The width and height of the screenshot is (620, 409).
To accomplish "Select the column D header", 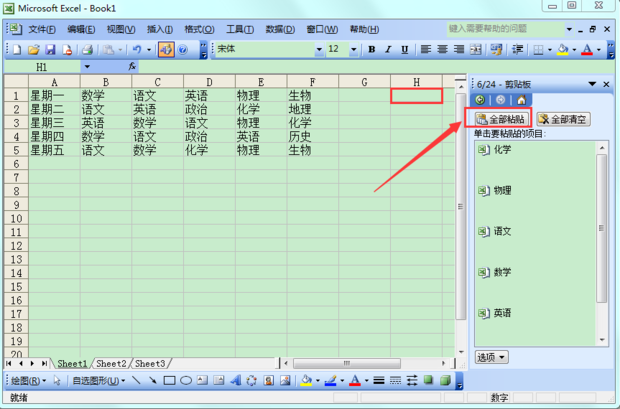I will coord(209,82).
